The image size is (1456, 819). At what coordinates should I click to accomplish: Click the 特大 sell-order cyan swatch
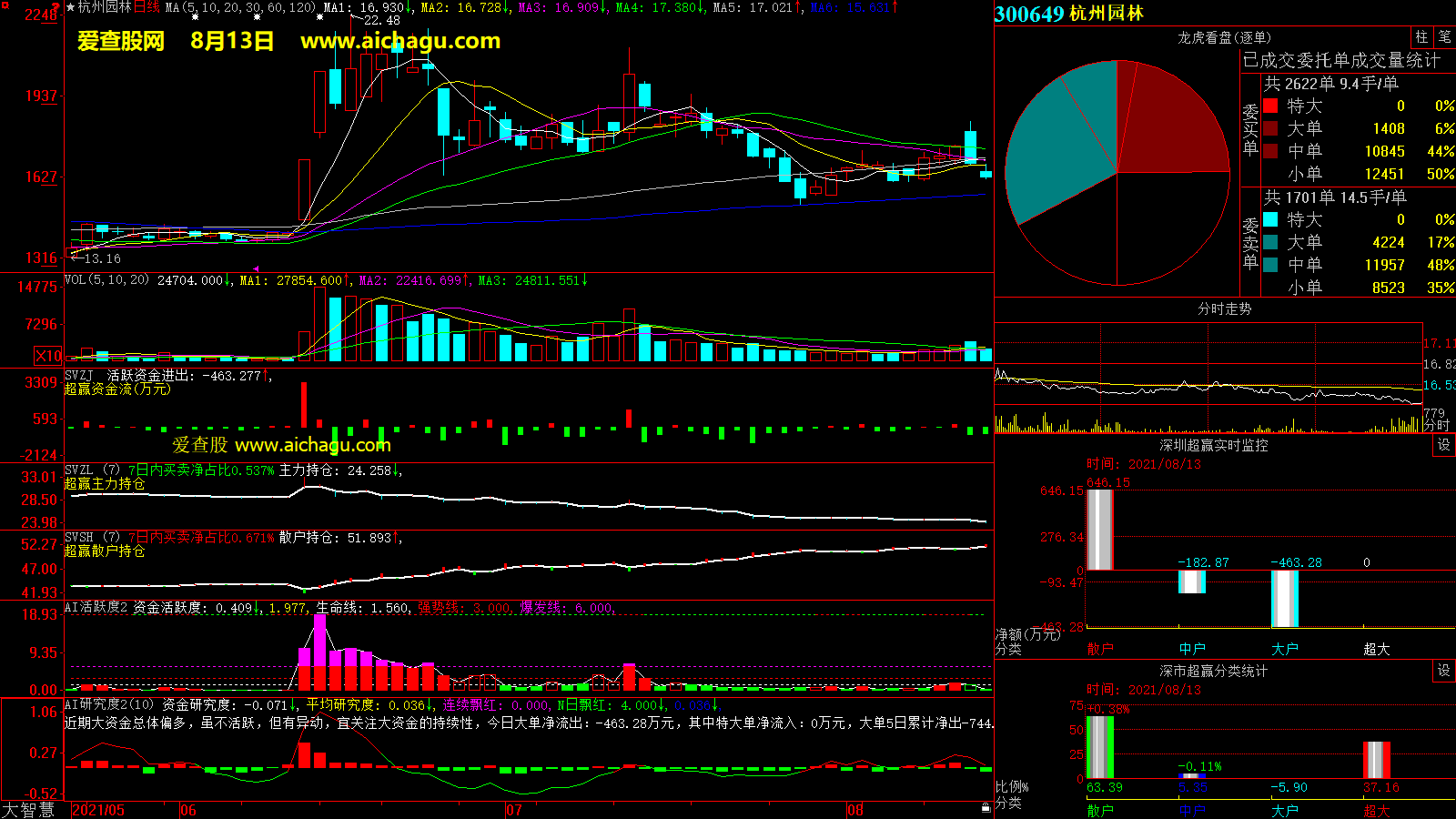click(1270, 219)
